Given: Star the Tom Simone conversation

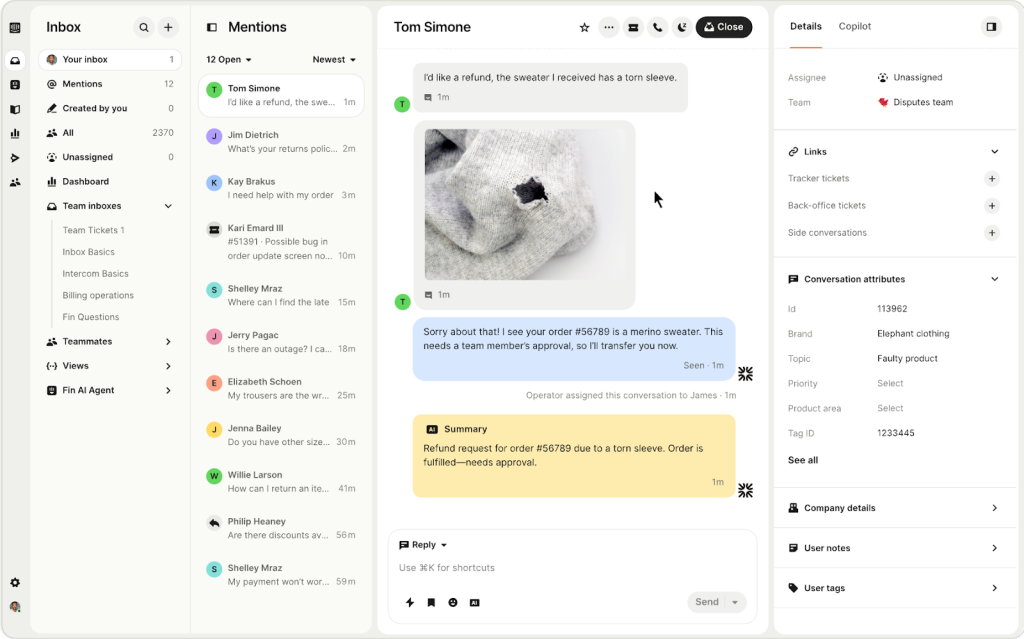Looking at the screenshot, I should point(584,27).
